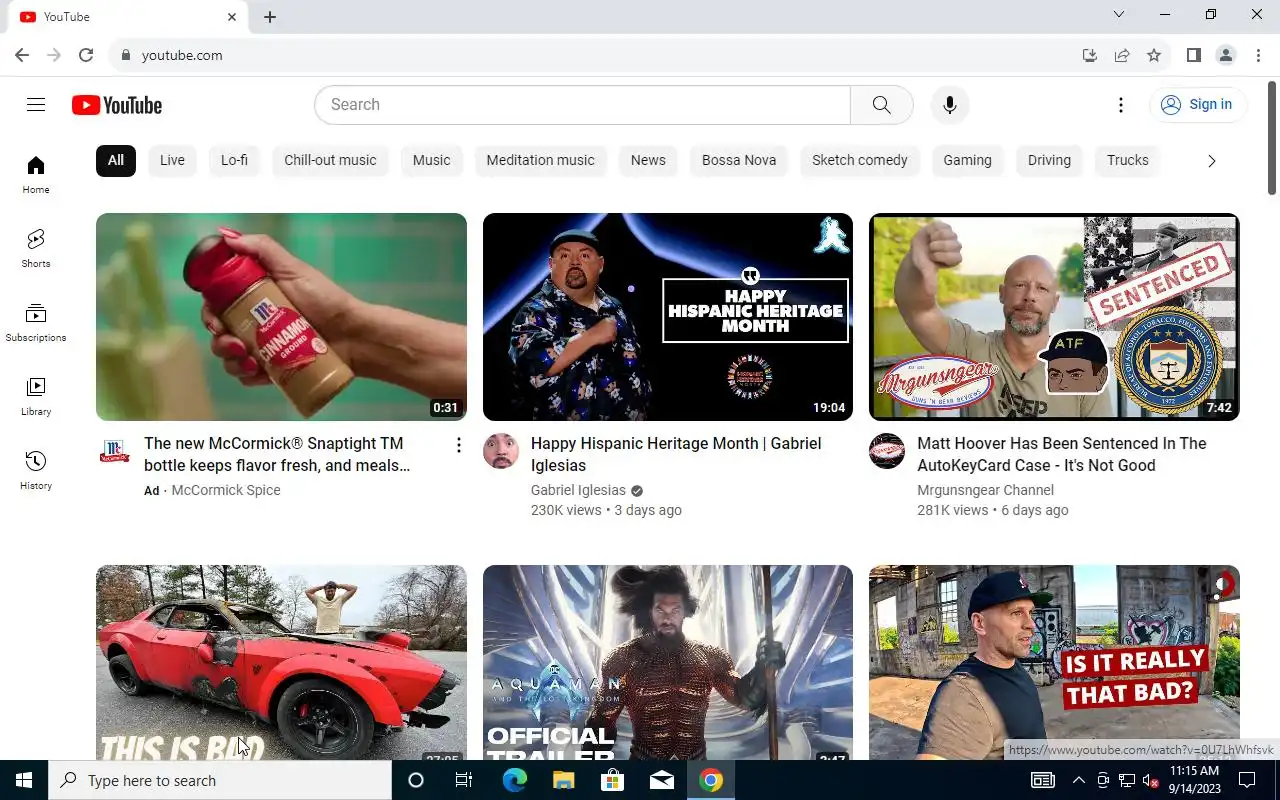Click the Gabriel Iglesias channel avatar
This screenshot has width=1280, height=800.
(x=501, y=452)
